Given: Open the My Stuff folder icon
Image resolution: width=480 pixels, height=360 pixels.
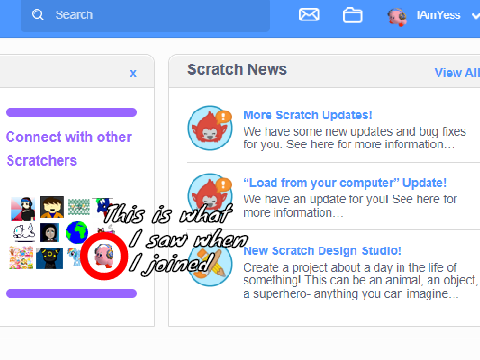Looking at the screenshot, I should [x=352, y=15].
